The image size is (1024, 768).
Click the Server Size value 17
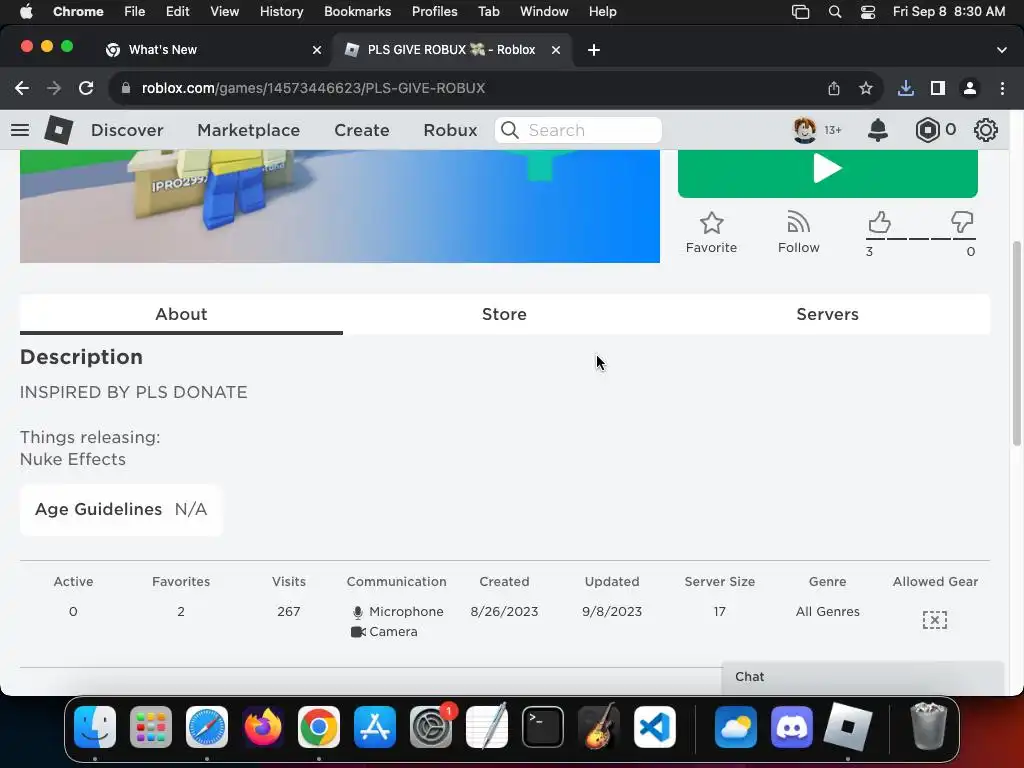[x=720, y=612]
